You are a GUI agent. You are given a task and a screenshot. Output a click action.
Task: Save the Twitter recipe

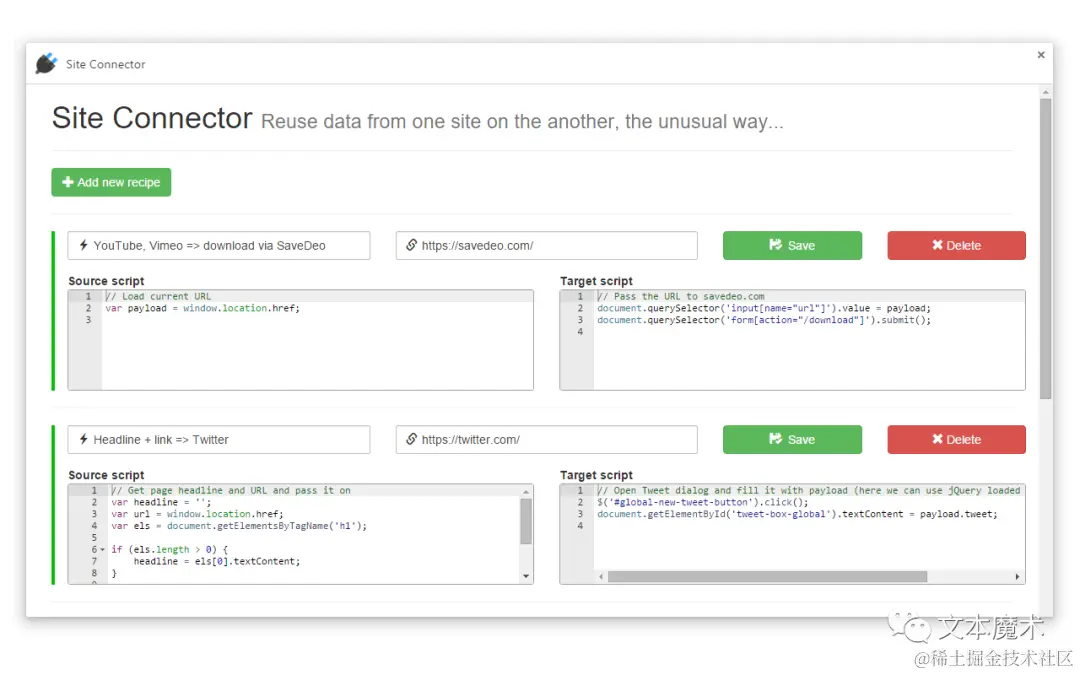click(792, 439)
